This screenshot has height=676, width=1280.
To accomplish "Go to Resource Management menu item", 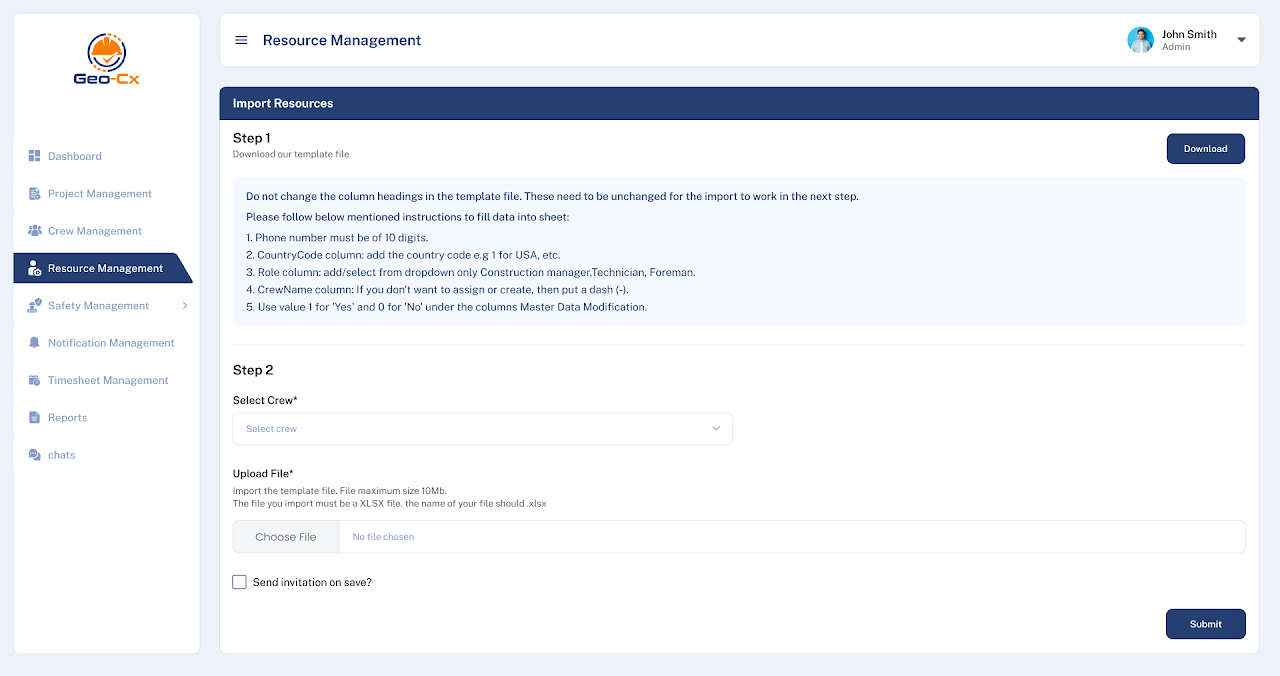I will click(105, 268).
